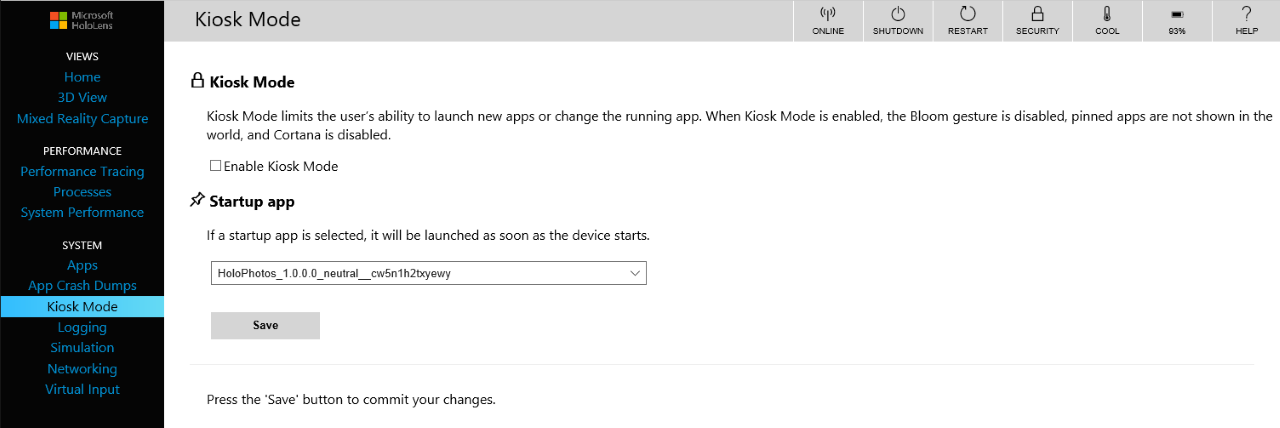The height and width of the screenshot is (428, 1280).
Task: Go to Home view
Action: pos(82,77)
